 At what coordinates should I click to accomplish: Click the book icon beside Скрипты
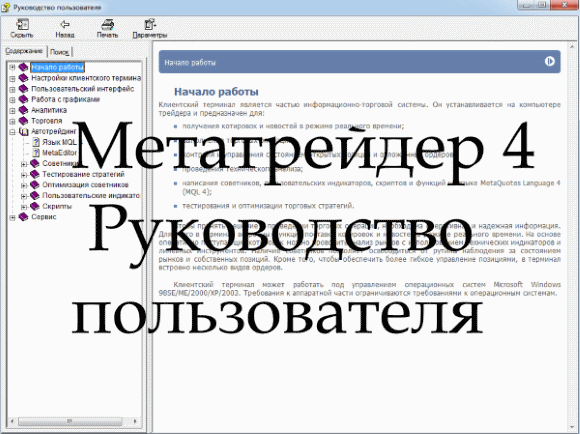35,206
